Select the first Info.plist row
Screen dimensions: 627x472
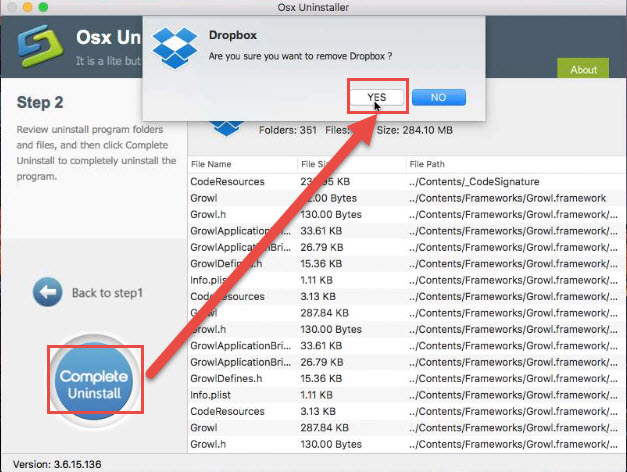[400, 280]
